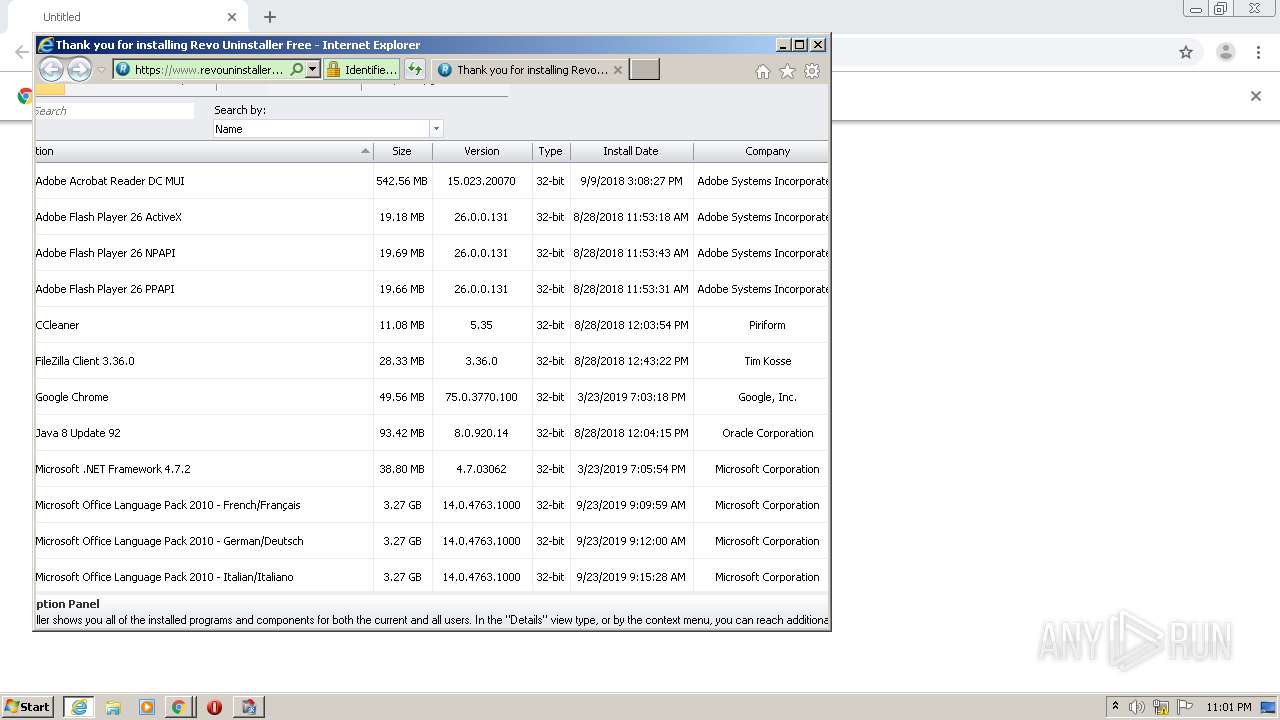Screen dimensions: 1280x720
Task: Select Adobe Flash Player 26 ActiveX row
Action: click(431, 217)
